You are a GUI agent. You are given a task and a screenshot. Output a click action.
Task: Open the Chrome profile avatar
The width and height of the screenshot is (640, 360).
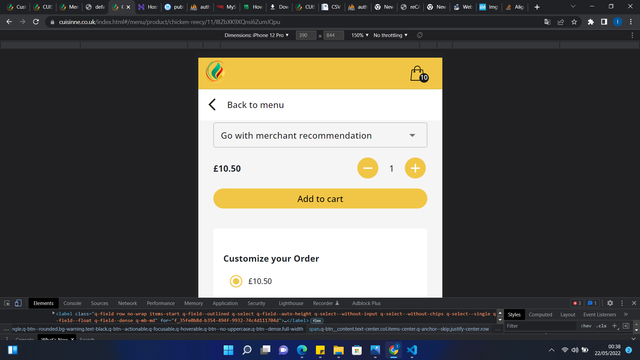tap(618, 22)
